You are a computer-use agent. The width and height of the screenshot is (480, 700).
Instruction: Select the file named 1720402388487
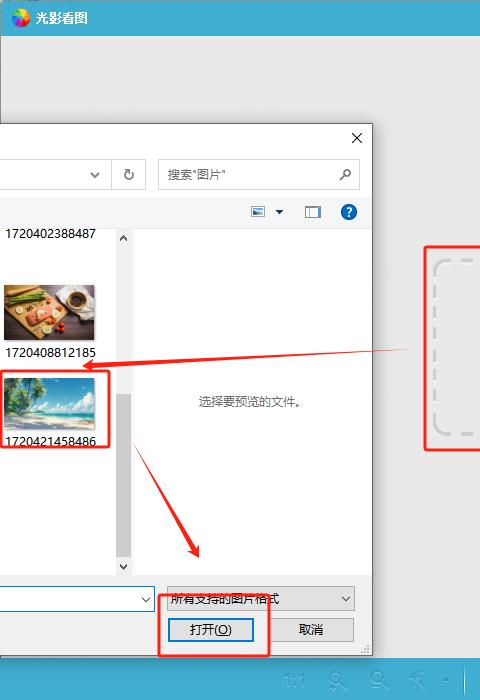click(50, 233)
